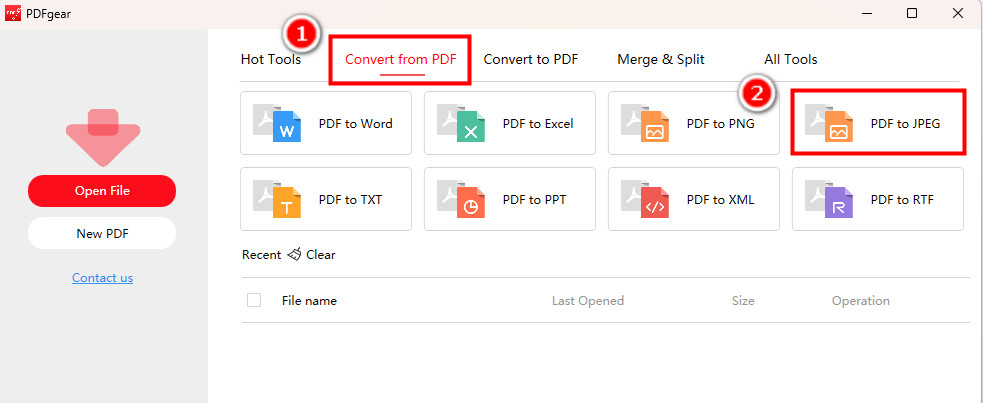Switch to the Convert to PDF tab

click(531, 60)
